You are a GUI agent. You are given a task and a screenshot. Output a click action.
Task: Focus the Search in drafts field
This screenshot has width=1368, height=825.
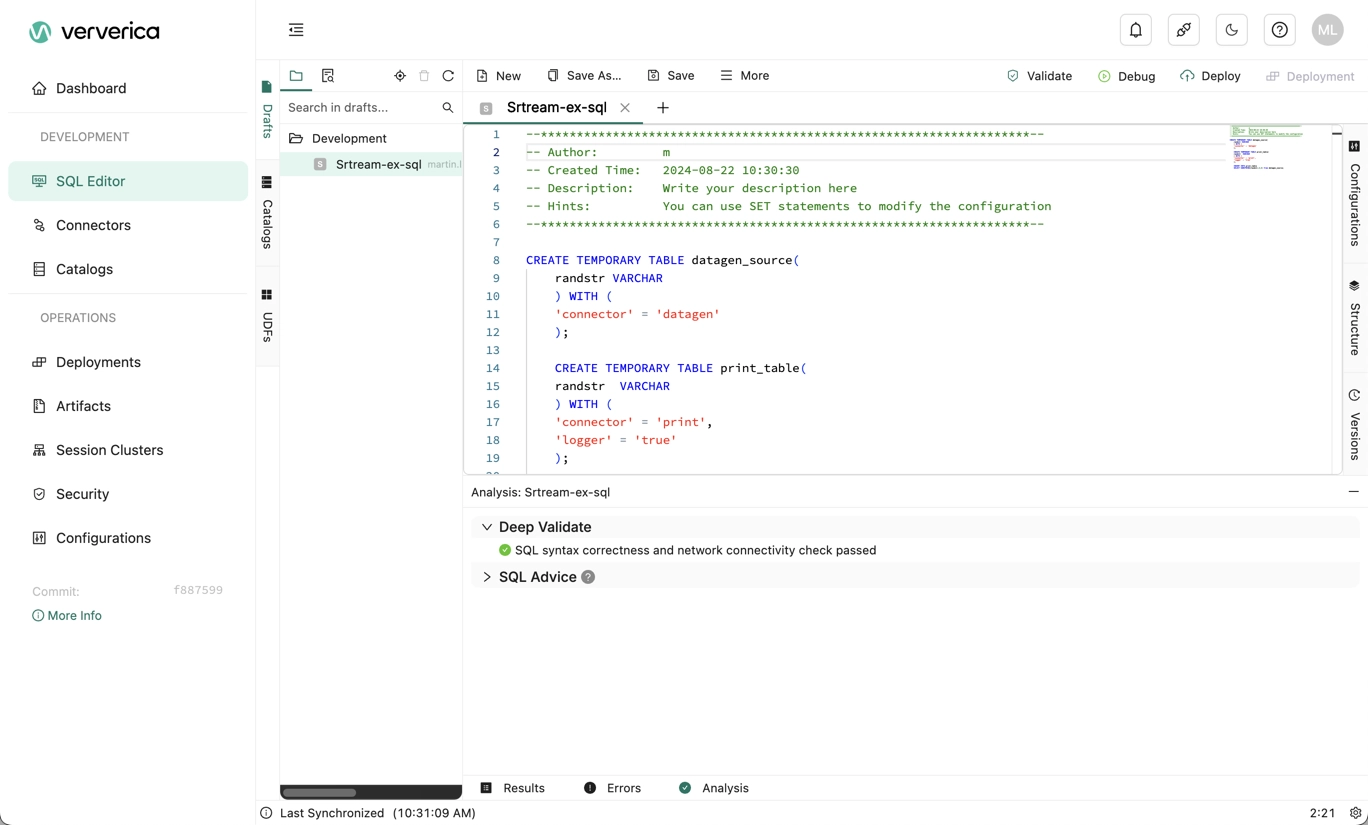(360, 107)
